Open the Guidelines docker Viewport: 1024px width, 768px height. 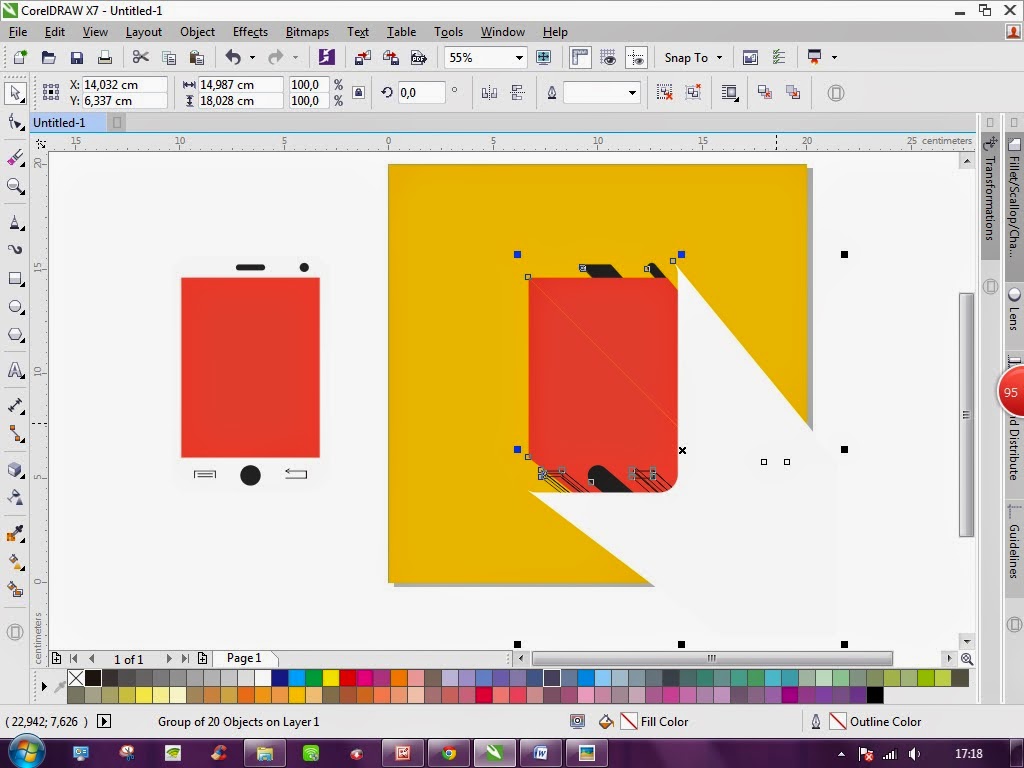click(1014, 545)
